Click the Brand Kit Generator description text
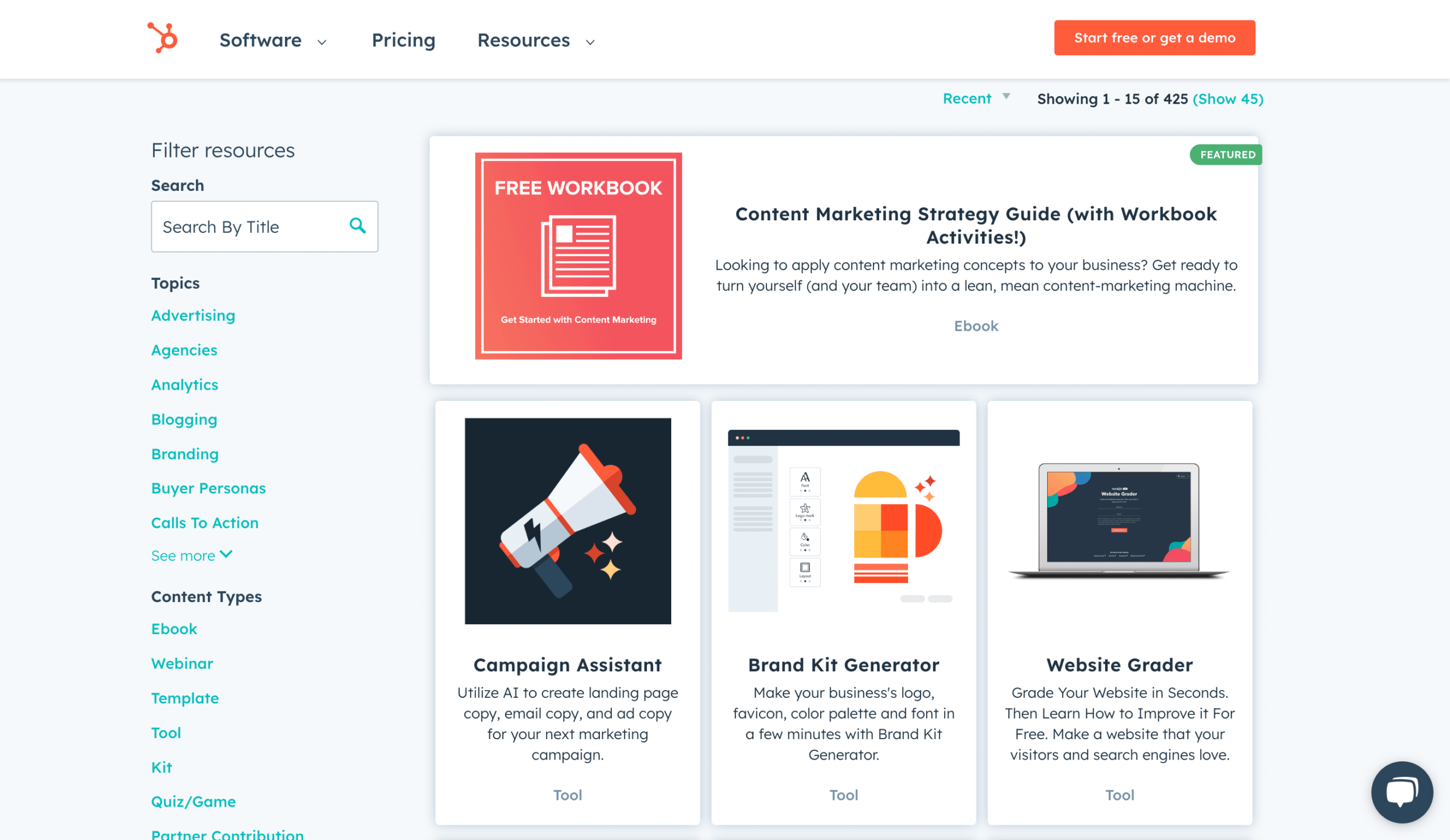 pos(843,723)
